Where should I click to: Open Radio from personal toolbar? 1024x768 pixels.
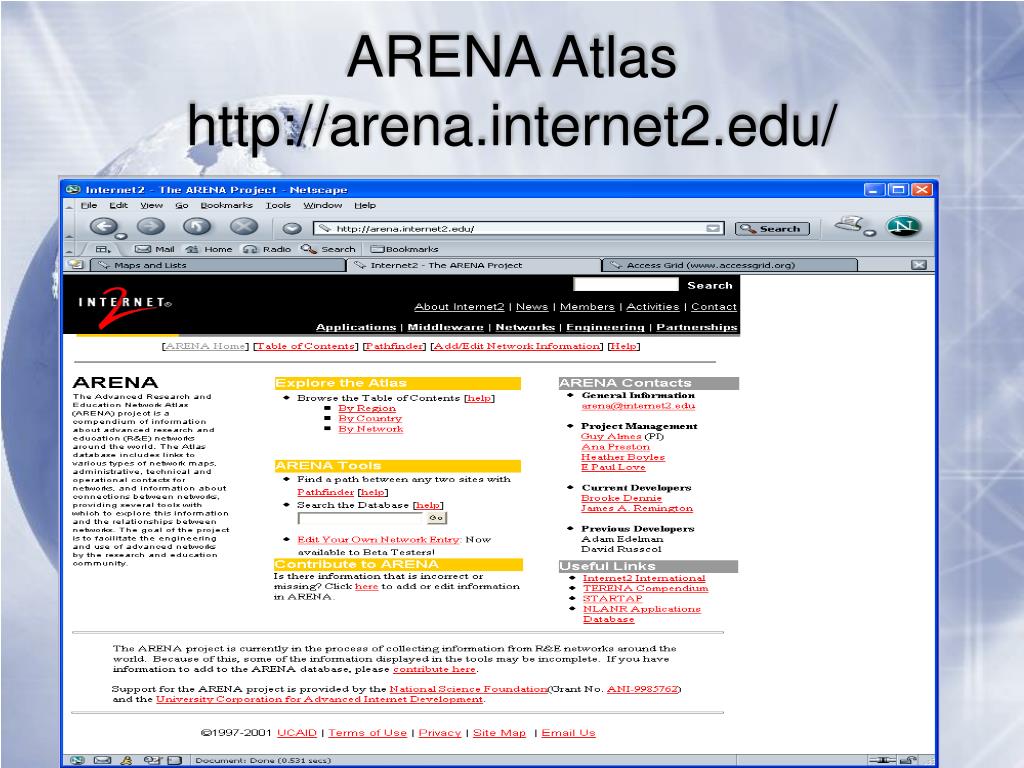267,249
